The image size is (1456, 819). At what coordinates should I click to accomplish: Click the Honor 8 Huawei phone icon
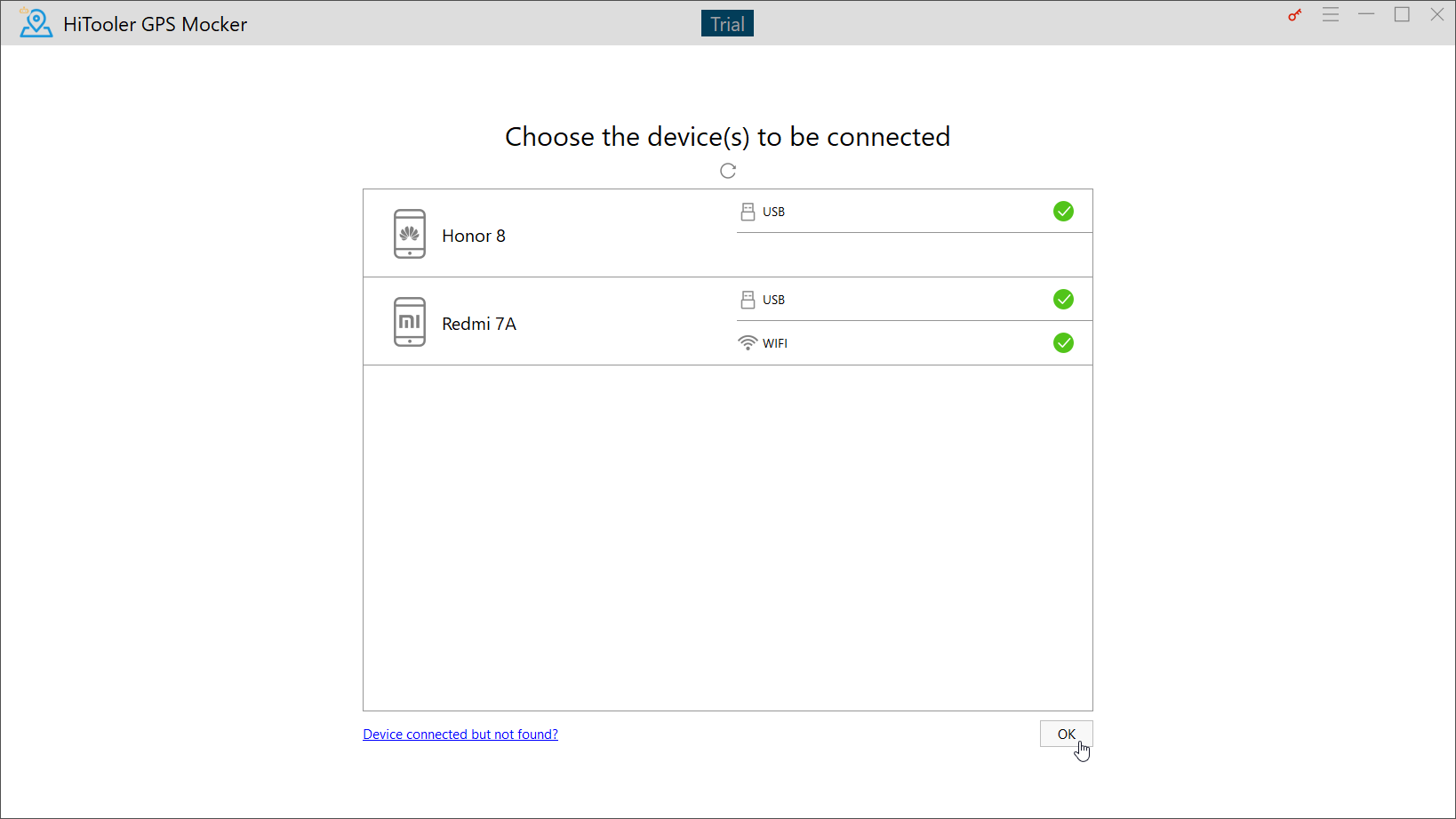click(410, 234)
